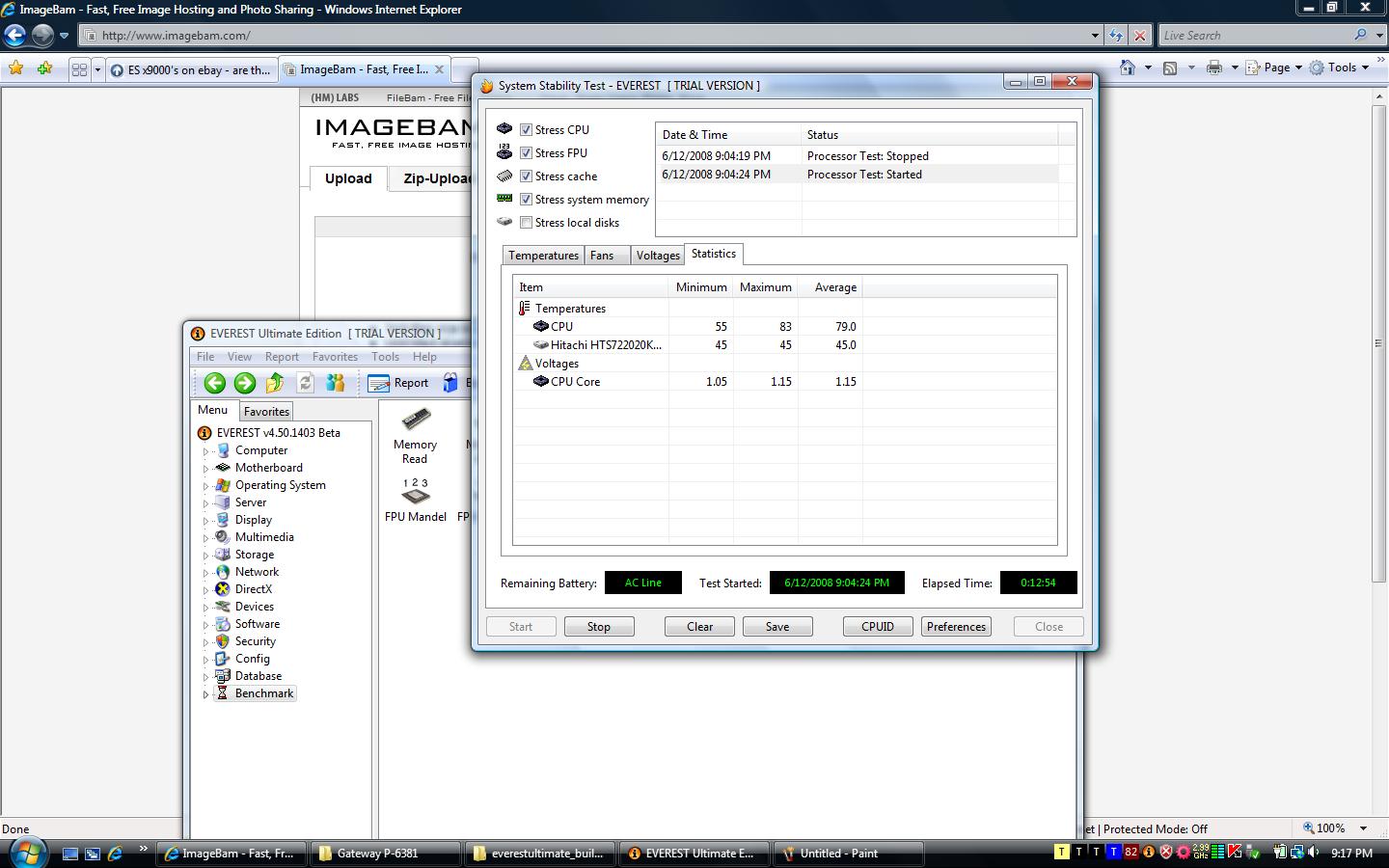The height and width of the screenshot is (868, 1389).
Task: Click the Feeds icon in the IE command bar
Action: pos(1170,68)
